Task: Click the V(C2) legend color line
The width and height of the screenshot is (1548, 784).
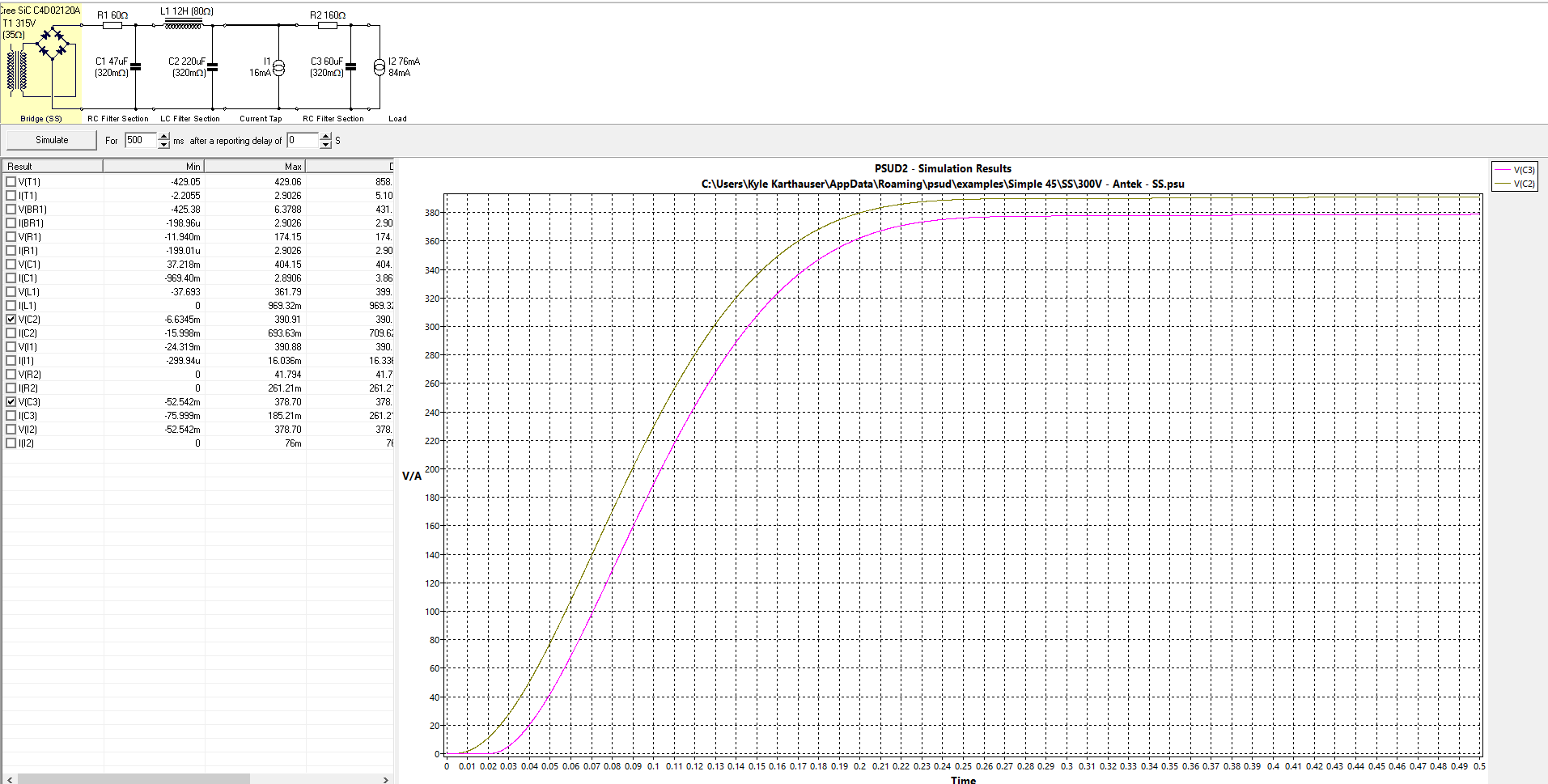Action: pyautogui.click(x=1503, y=184)
